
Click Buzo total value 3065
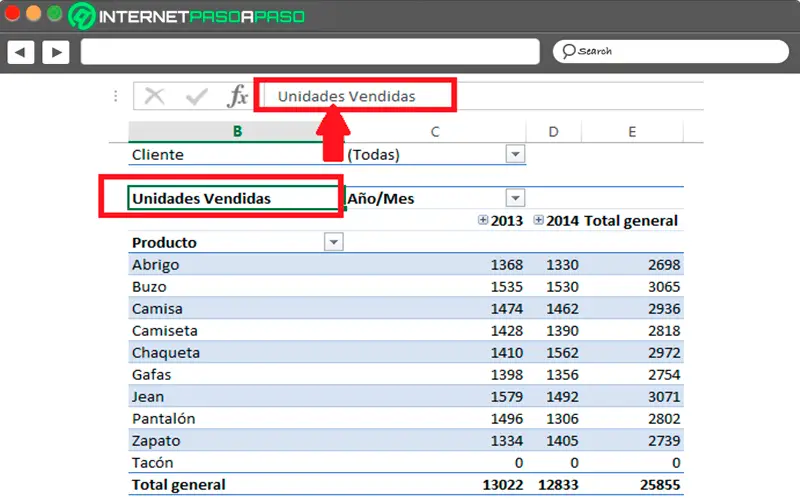[x=664, y=286]
